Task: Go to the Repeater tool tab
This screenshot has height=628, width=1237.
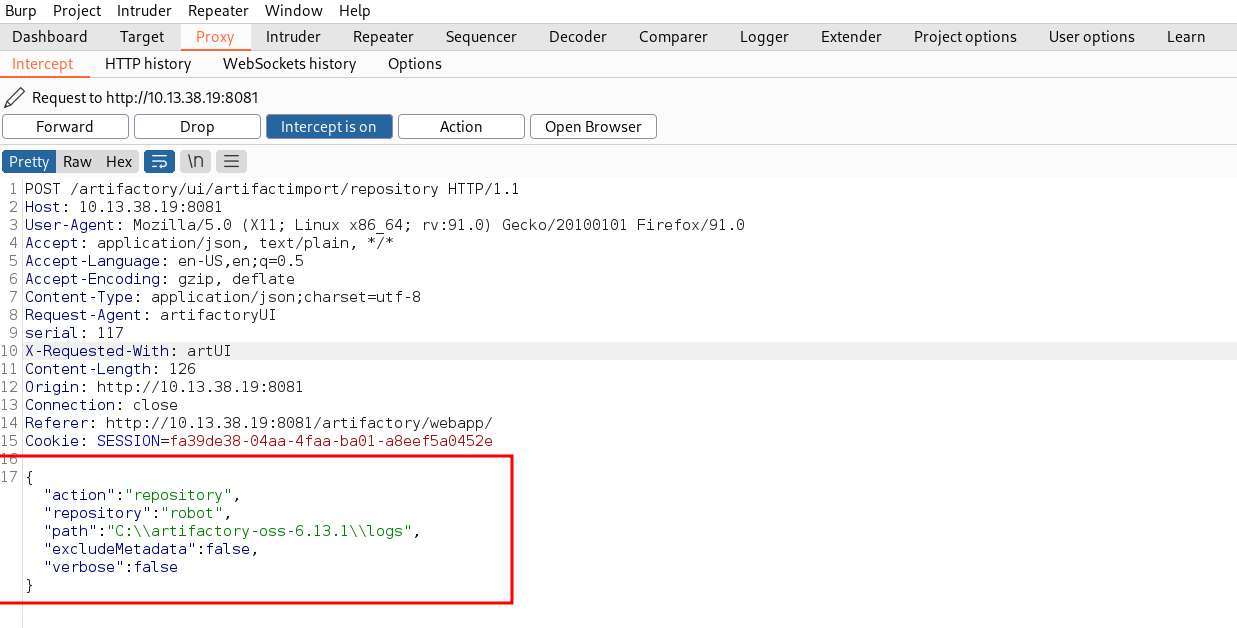Action: (x=383, y=37)
